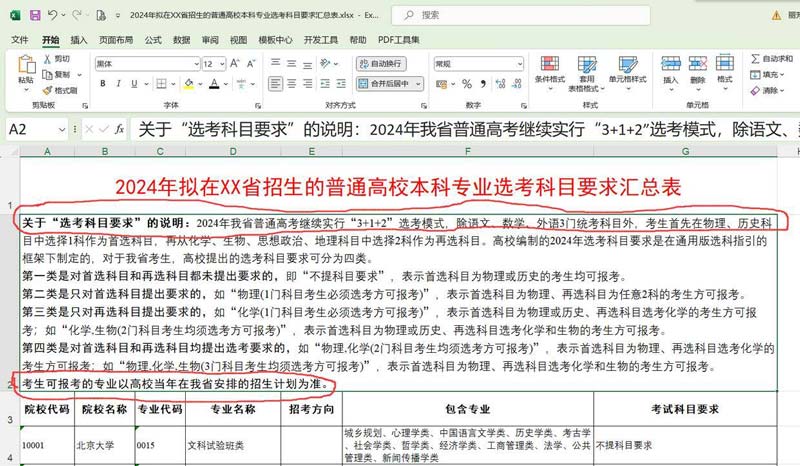Apply cell borders icon
Screen dimensions: 800x466
161,83
